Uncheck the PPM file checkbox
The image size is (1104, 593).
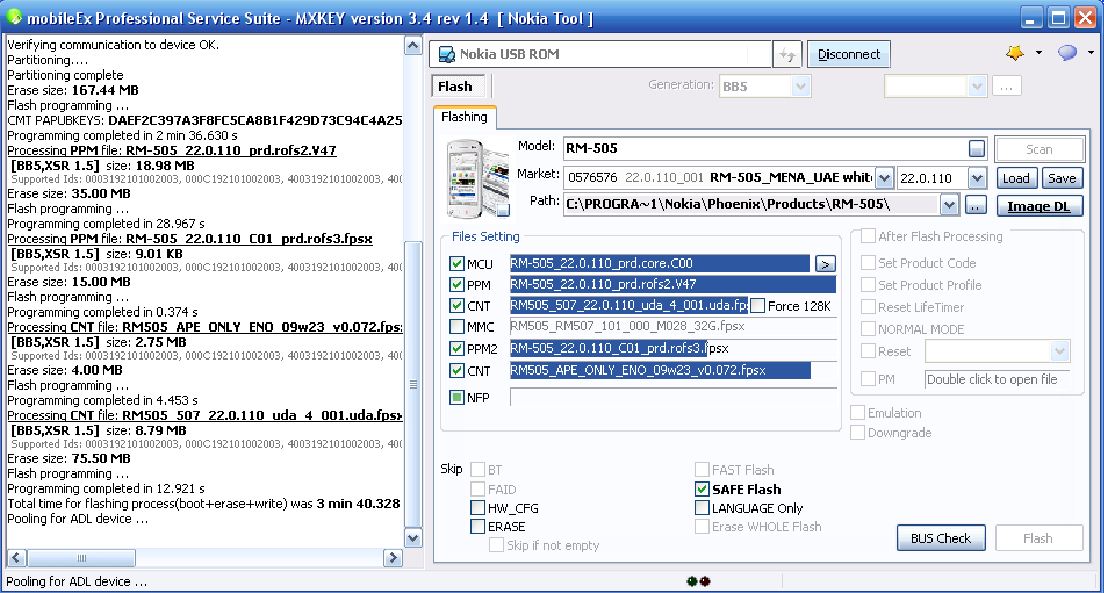[x=456, y=285]
